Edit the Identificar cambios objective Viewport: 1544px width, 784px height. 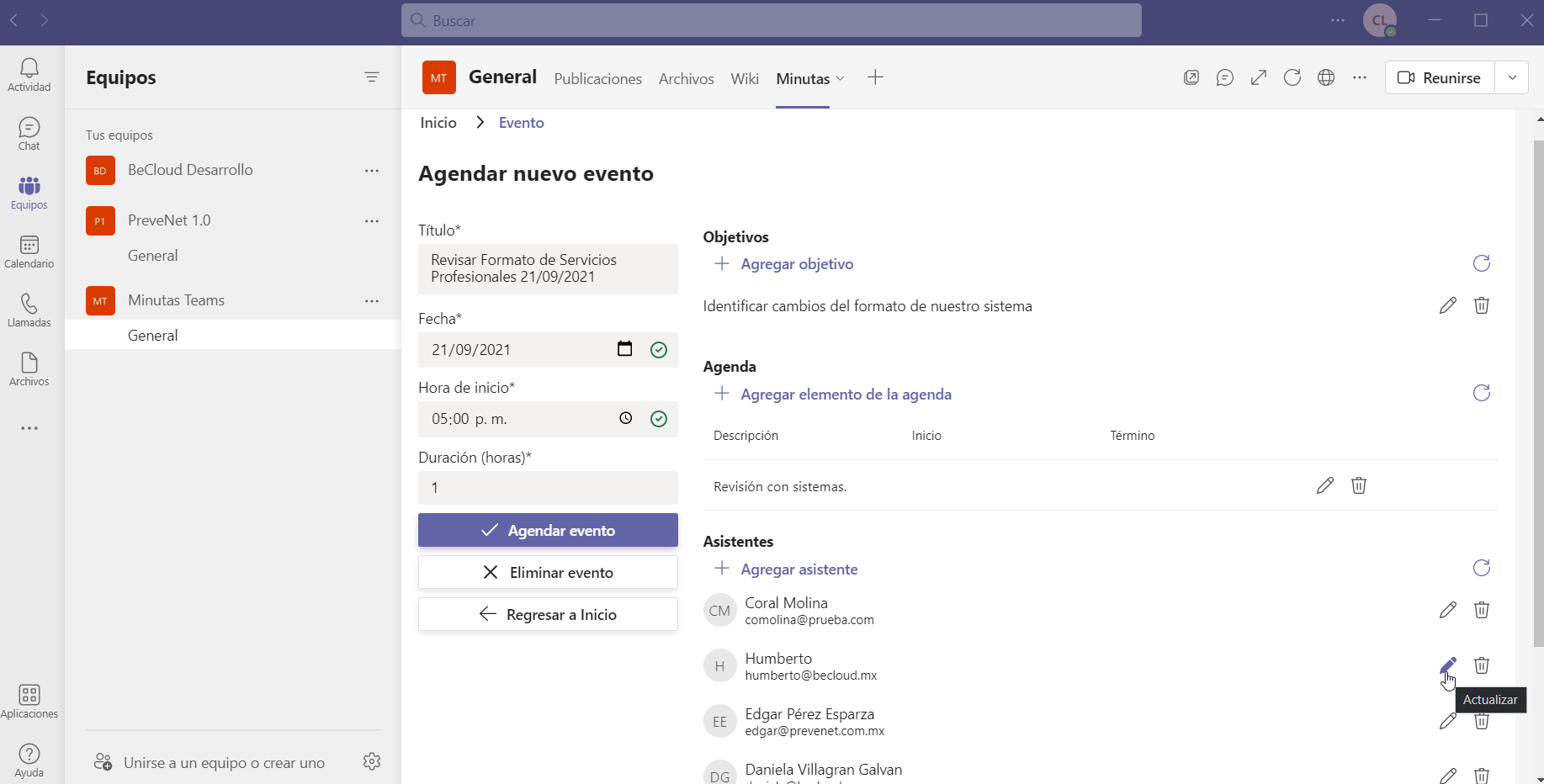pyautogui.click(x=1447, y=305)
